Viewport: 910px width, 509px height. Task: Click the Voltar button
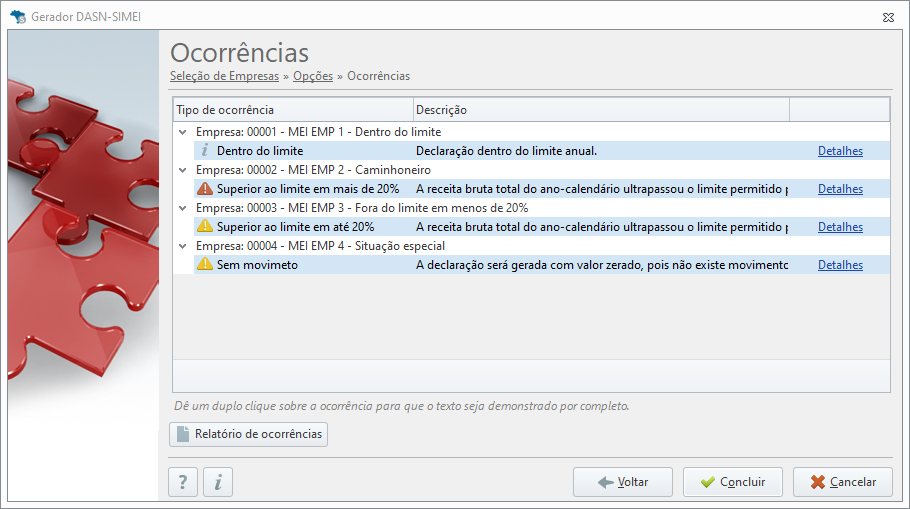tap(623, 482)
